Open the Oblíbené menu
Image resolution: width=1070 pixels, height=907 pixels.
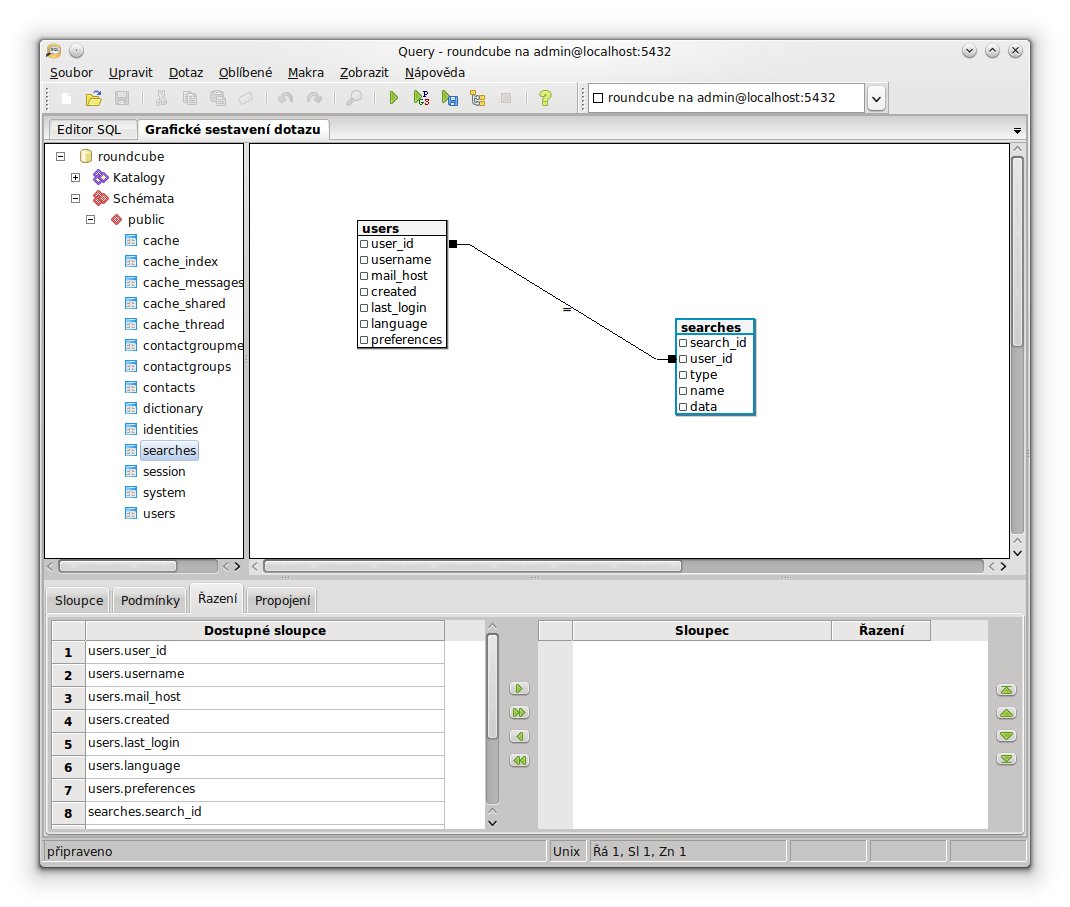pos(245,72)
